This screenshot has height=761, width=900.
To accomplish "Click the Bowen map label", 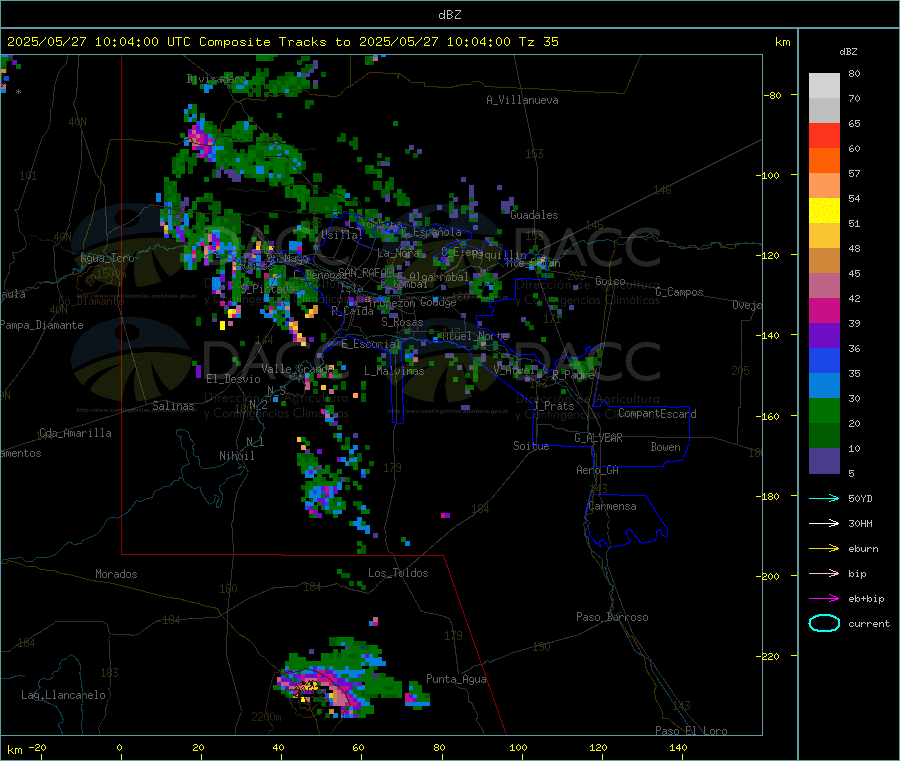I will [x=665, y=447].
